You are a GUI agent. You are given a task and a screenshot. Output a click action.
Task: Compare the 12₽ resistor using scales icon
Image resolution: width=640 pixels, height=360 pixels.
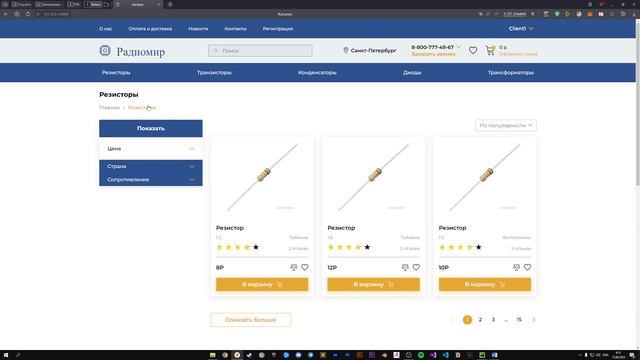405,267
